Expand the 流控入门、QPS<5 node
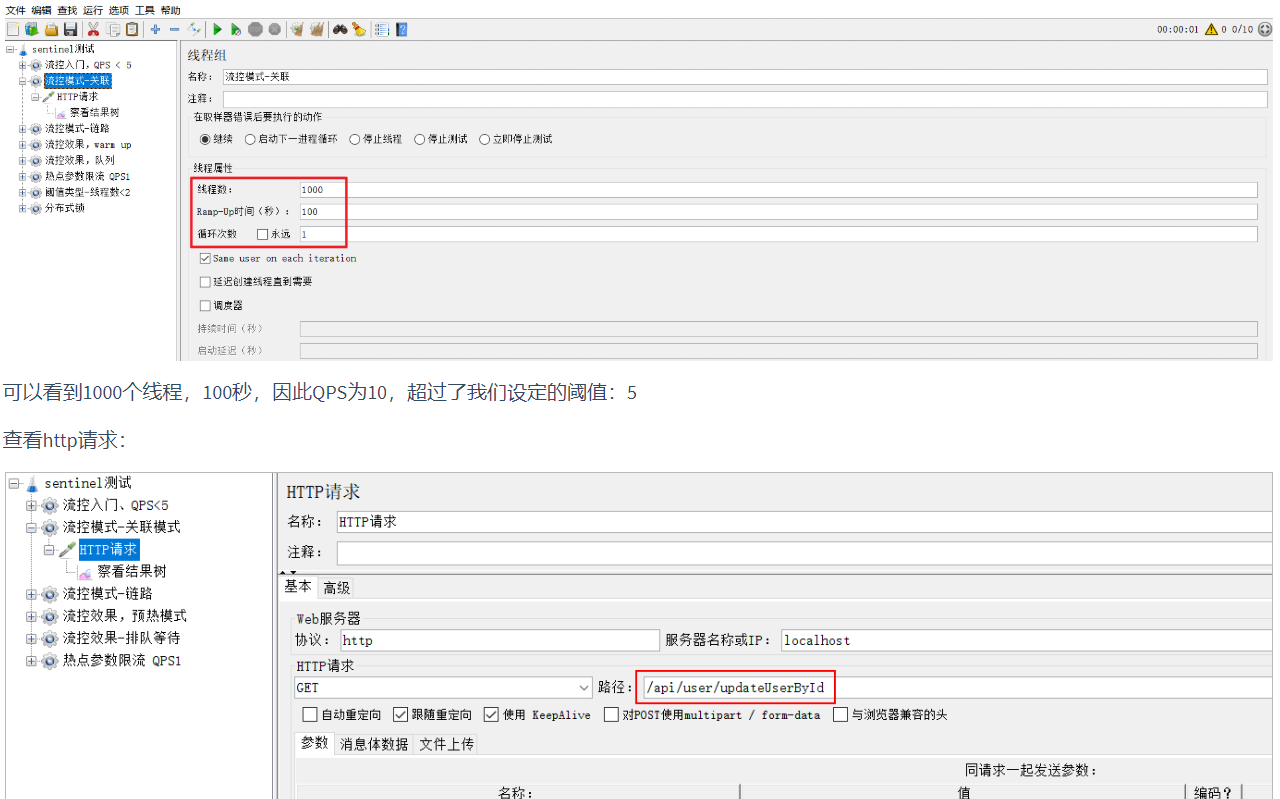 (32, 505)
